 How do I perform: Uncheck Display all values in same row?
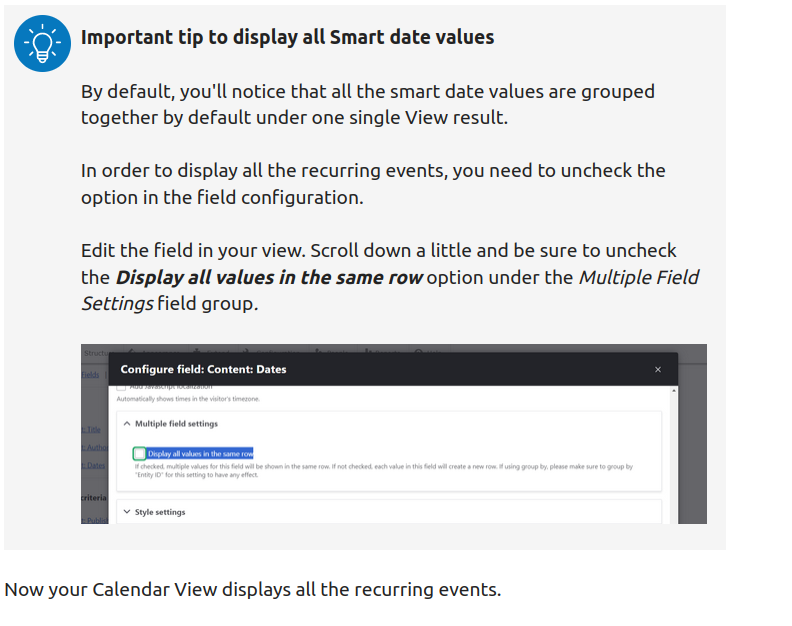(140, 453)
